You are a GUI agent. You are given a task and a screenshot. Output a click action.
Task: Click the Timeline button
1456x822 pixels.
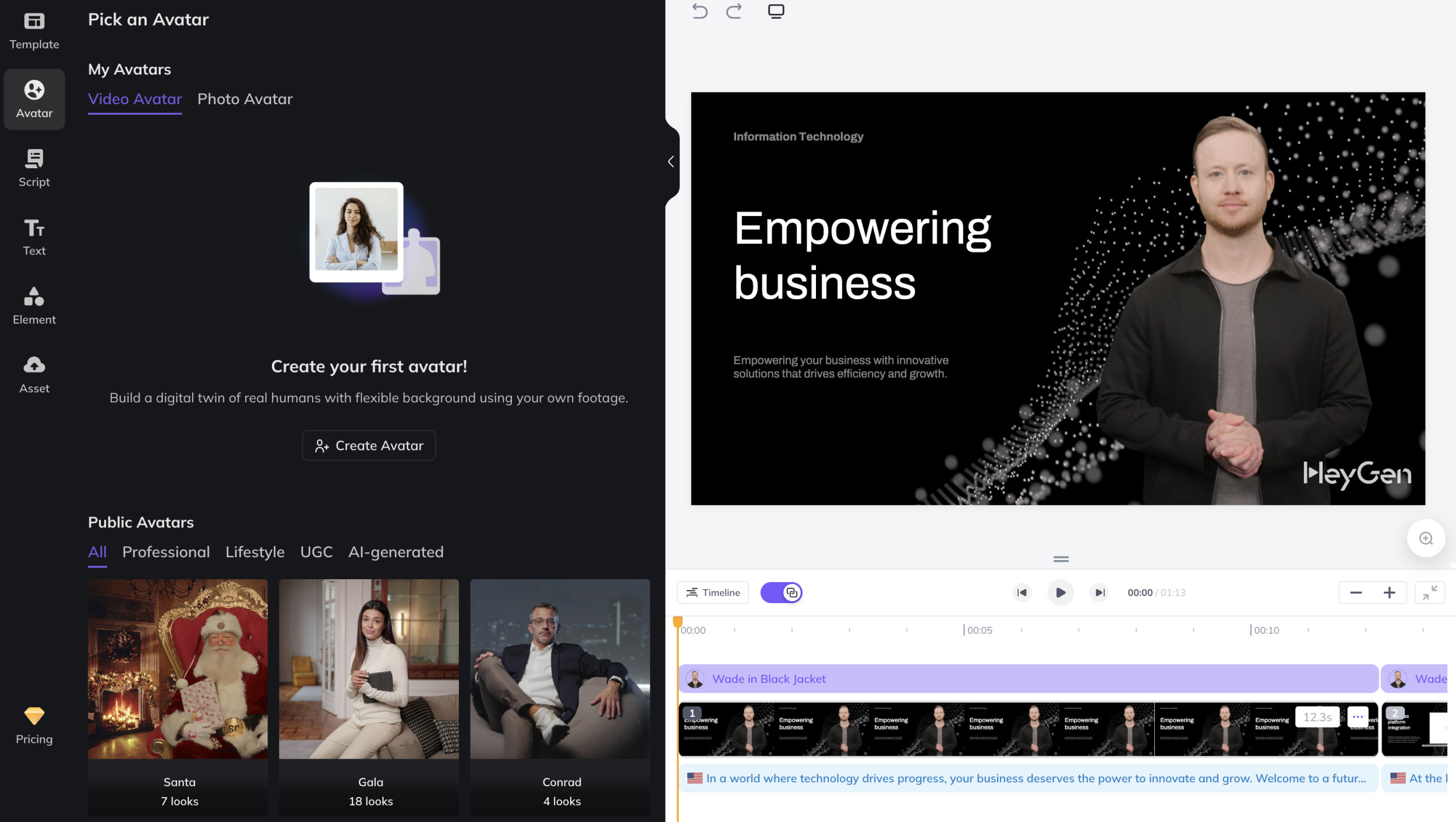[x=713, y=593]
